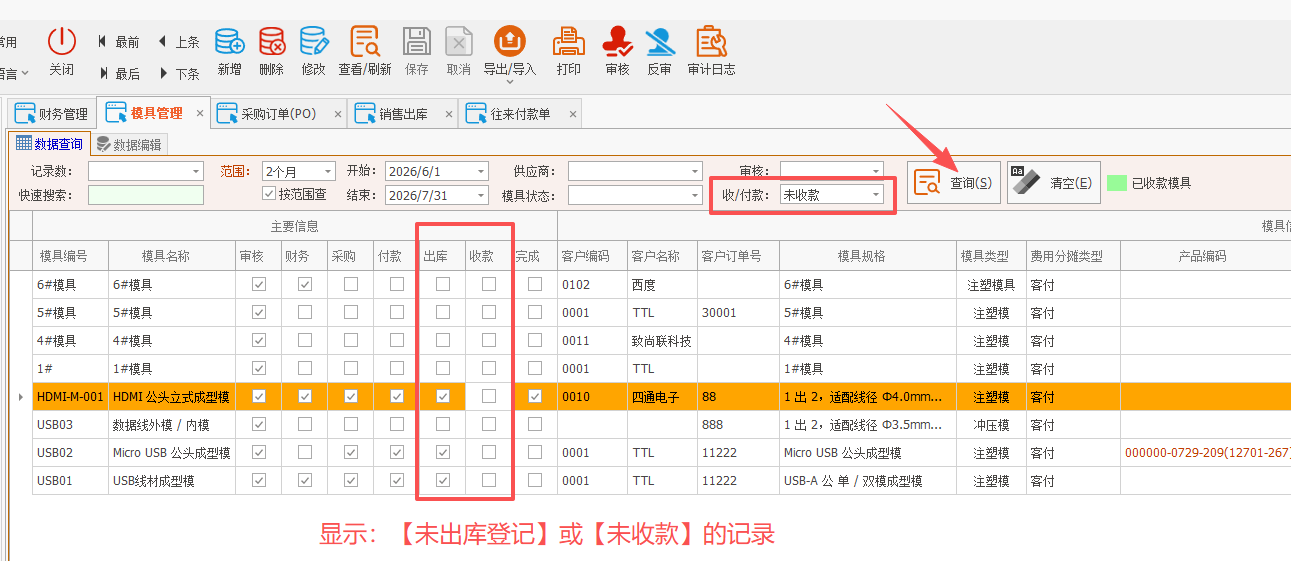Click the 打印 print icon

pos(569,42)
